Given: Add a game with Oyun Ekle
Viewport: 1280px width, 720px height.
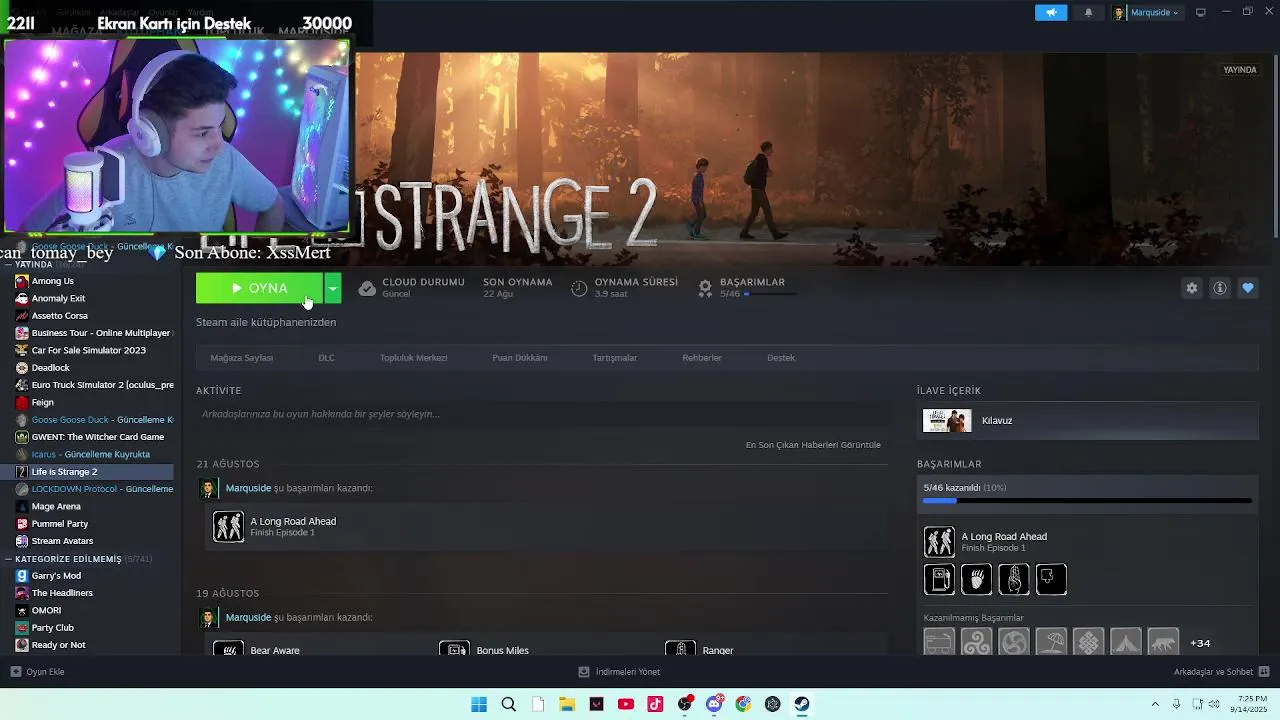Looking at the screenshot, I should pyautogui.click(x=38, y=672).
